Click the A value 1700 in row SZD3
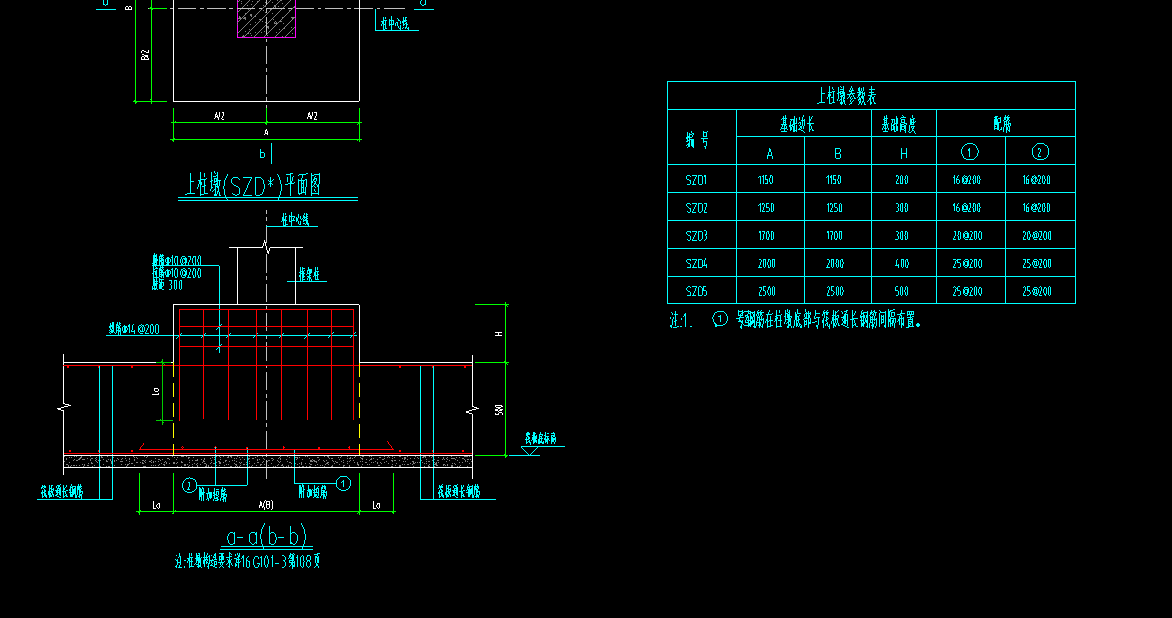 tap(766, 236)
